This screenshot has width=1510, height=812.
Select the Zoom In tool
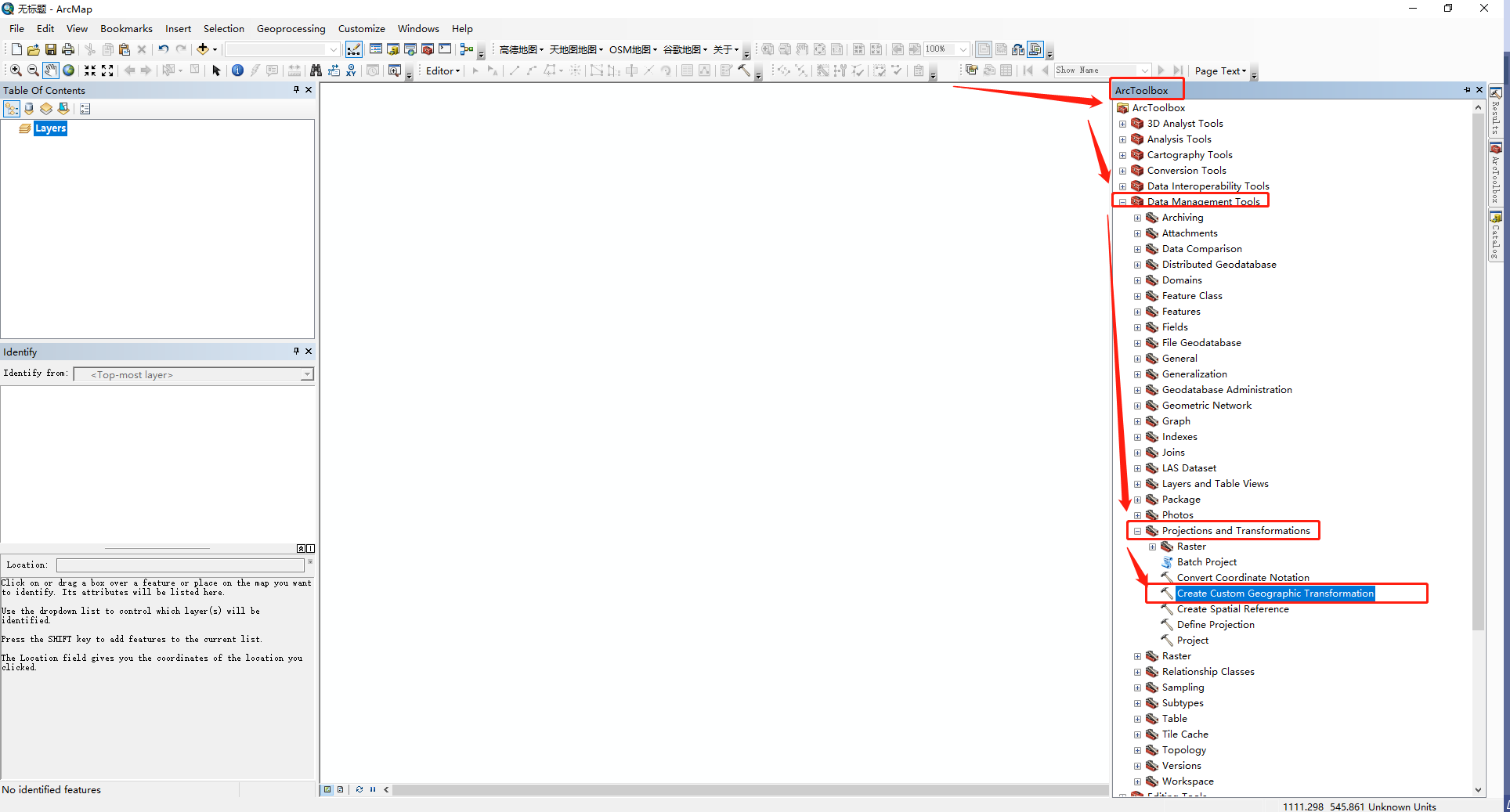click(x=16, y=70)
